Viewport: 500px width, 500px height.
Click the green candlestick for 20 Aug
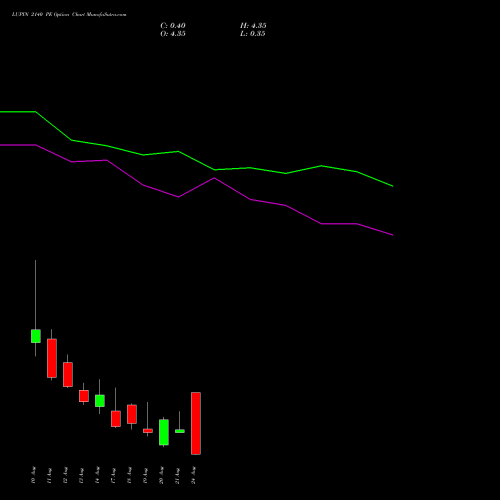pos(164,432)
